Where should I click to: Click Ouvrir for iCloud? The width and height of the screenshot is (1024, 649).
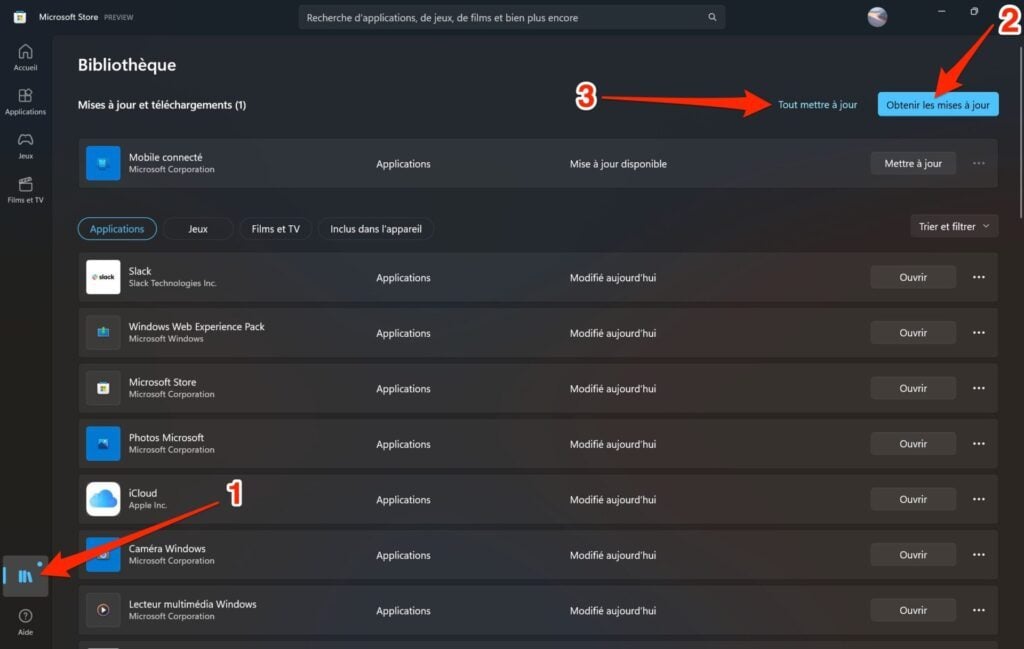click(913, 499)
